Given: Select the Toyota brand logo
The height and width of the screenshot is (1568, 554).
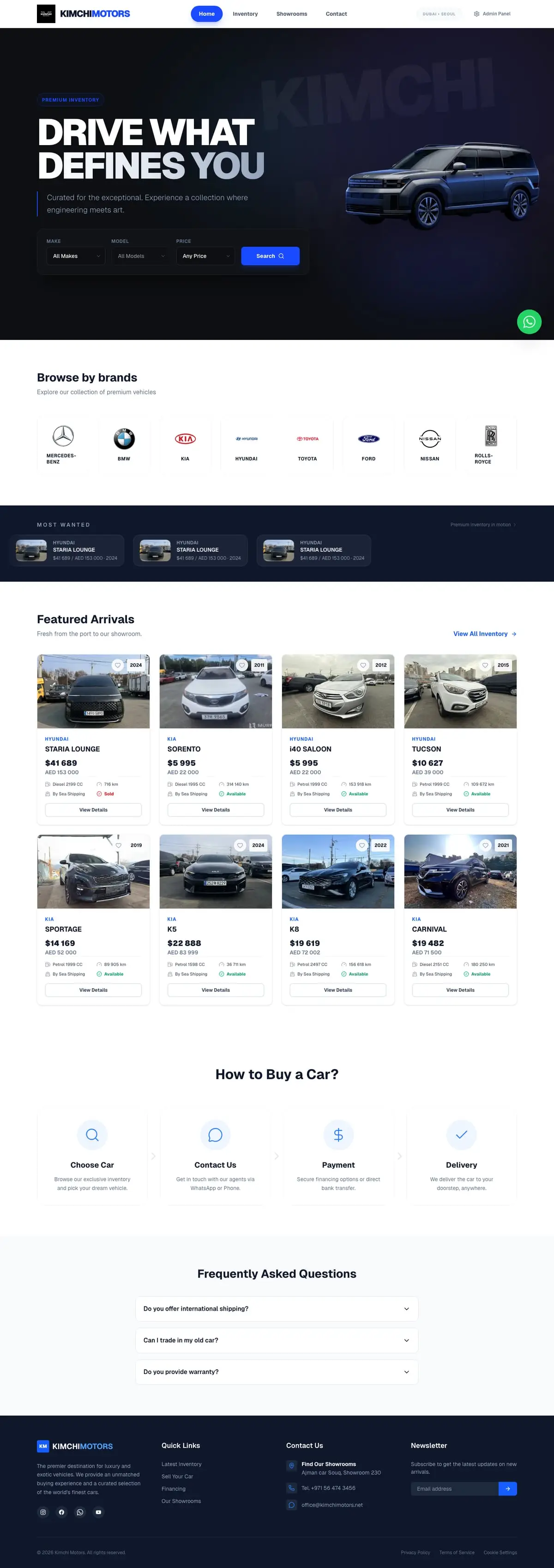Looking at the screenshot, I should pos(307,439).
